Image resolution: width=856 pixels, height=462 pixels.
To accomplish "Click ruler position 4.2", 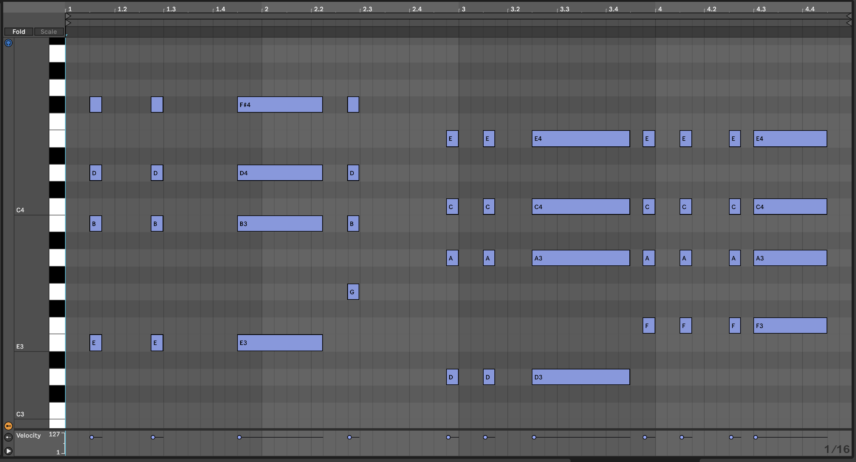I will point(711,9).
